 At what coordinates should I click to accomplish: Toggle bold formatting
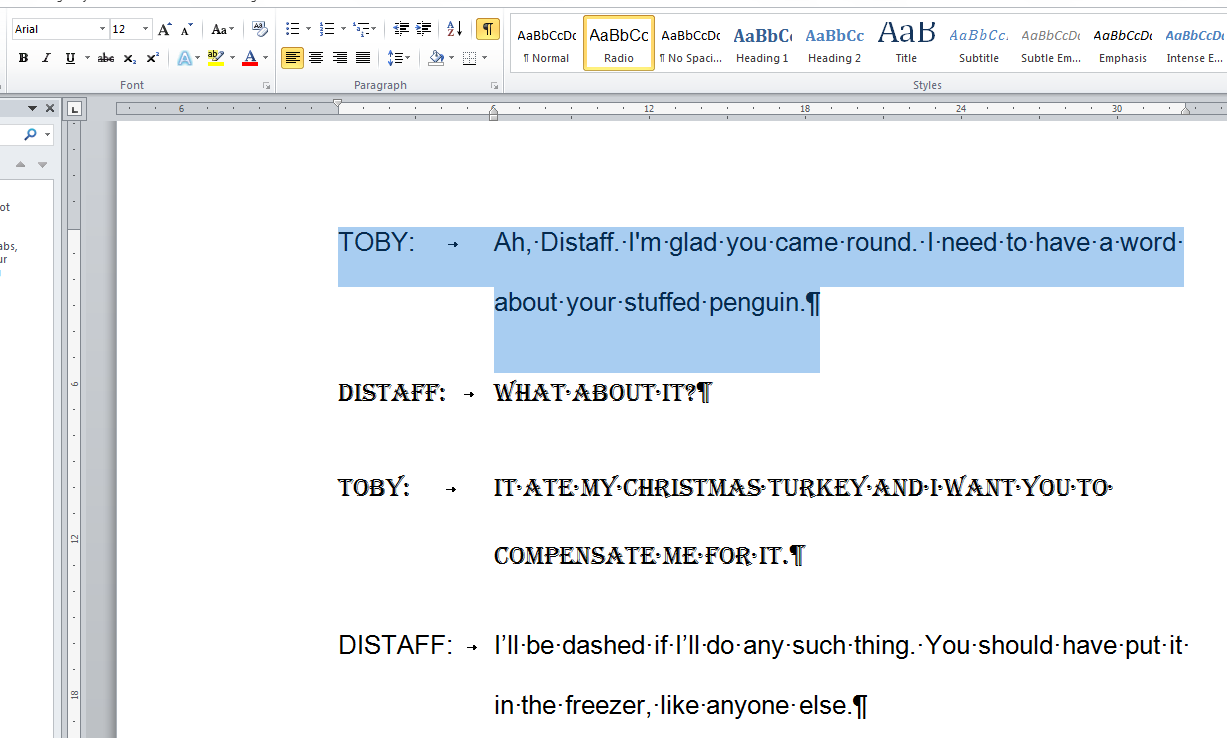point(23,57)
